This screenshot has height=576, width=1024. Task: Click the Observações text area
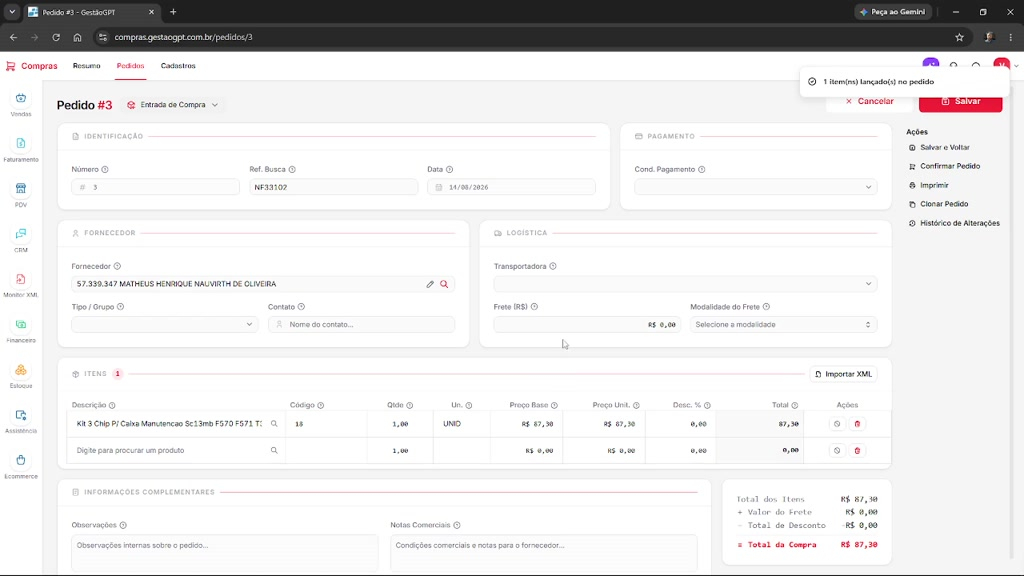tap(225, 552)
